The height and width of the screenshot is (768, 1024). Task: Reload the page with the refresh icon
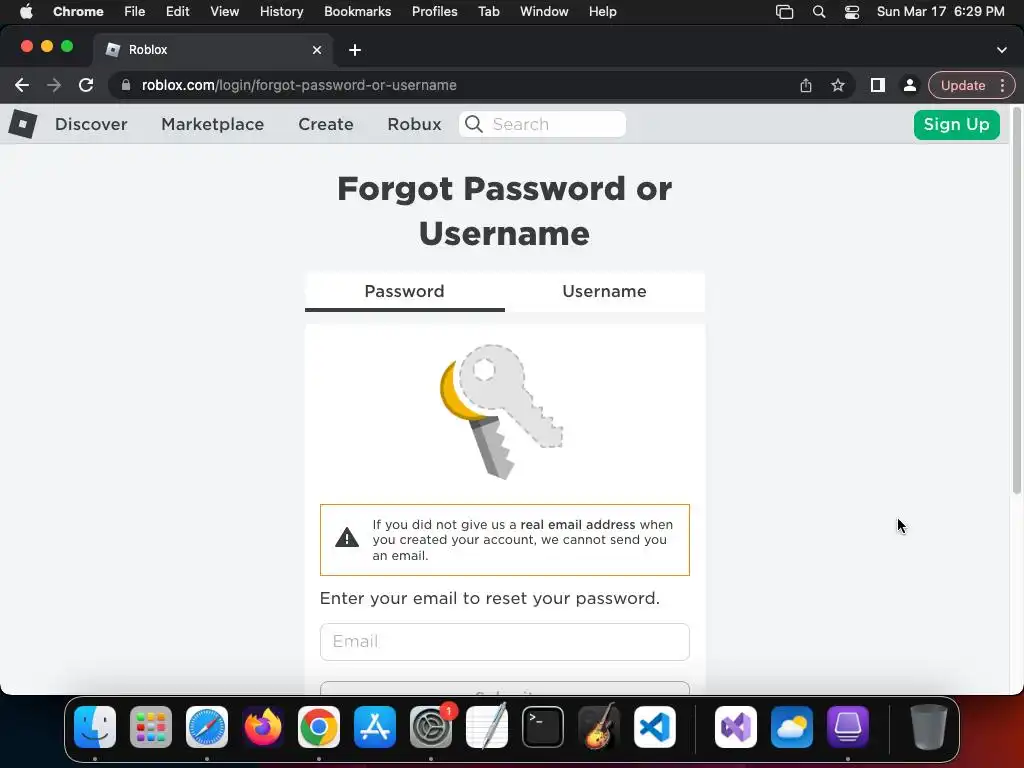86,85
